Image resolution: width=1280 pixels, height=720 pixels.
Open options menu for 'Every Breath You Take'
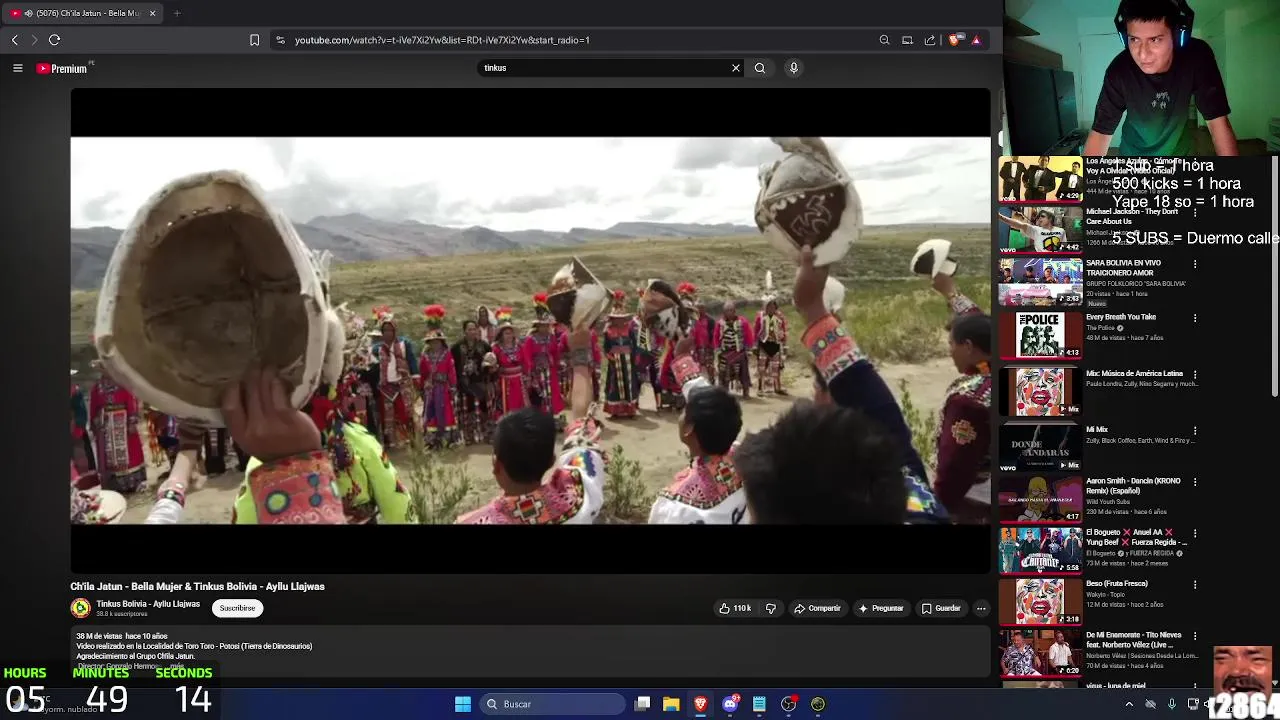[x=1195, y=318]
